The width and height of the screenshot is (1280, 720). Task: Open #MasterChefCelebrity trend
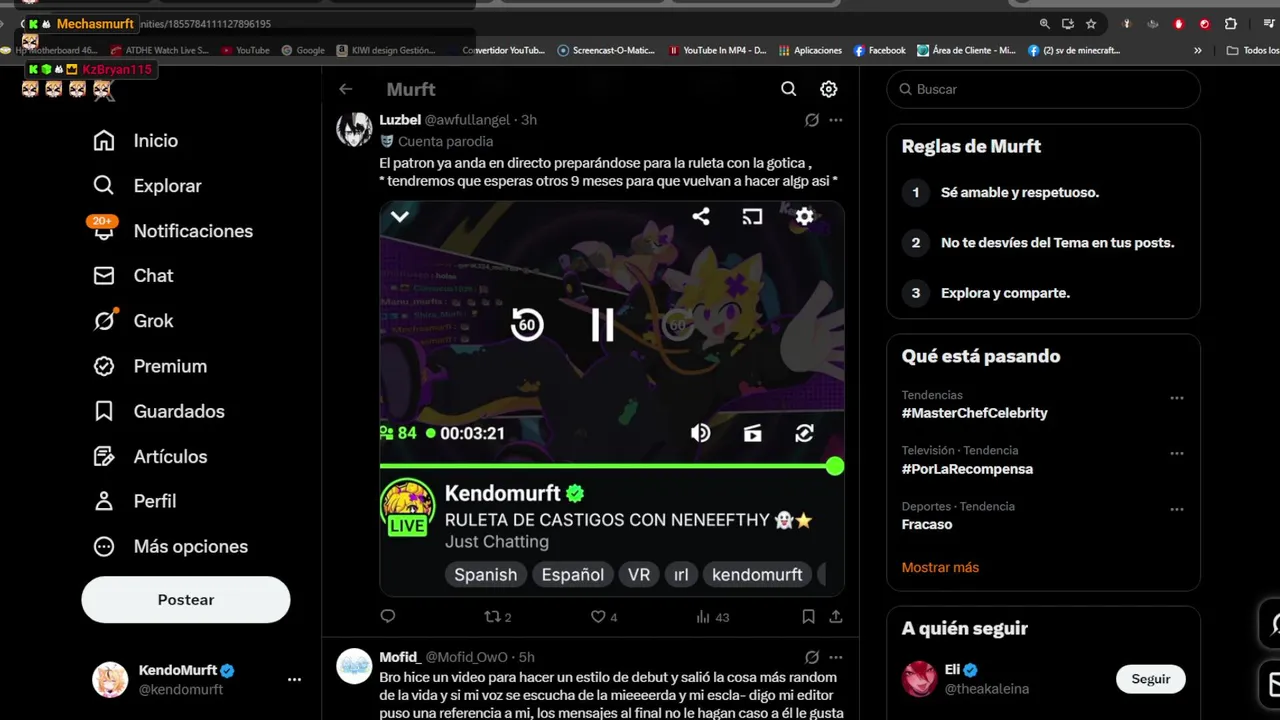click(x=974, y=413)
